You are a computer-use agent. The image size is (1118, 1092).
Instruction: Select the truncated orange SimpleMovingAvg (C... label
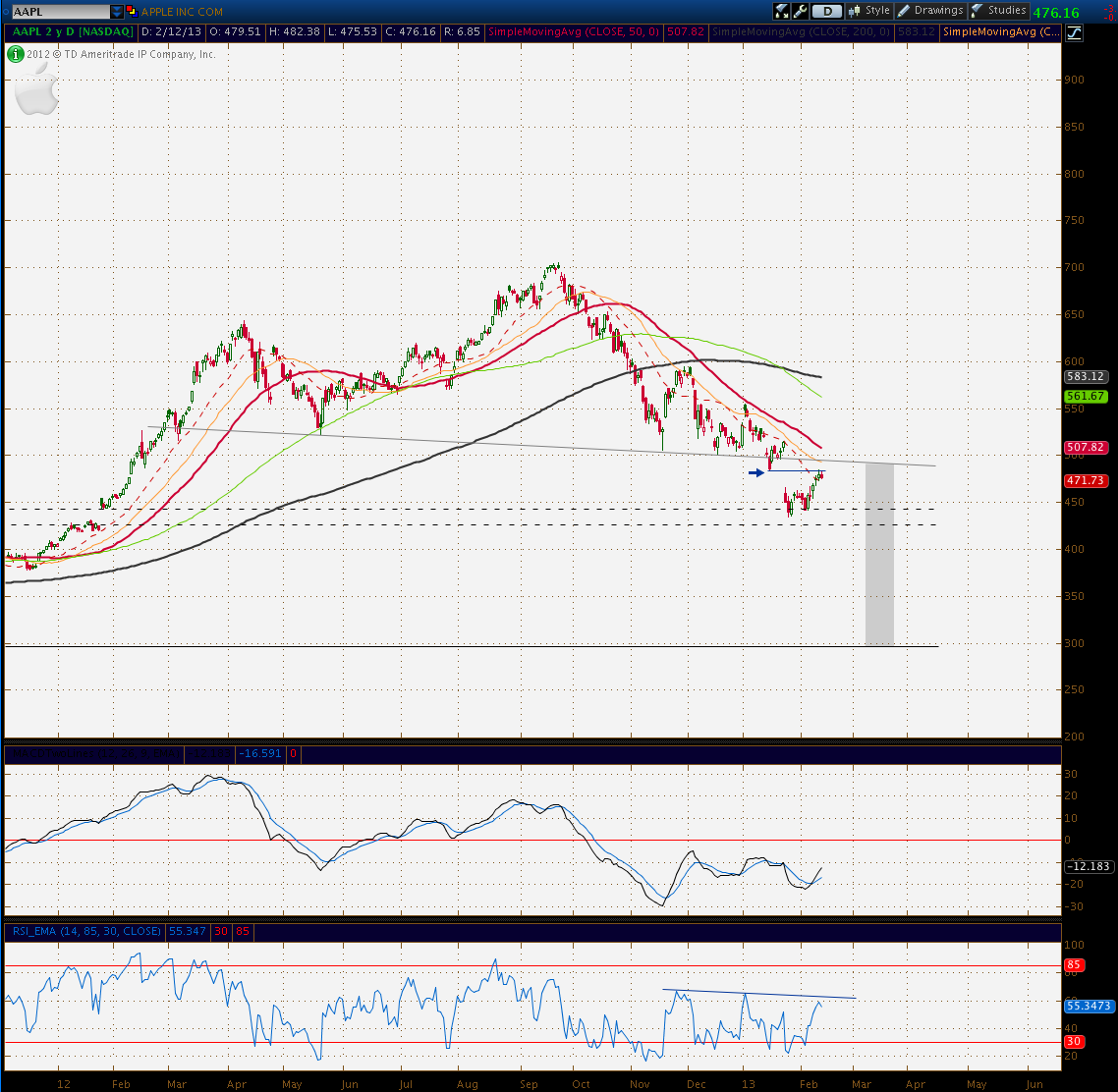[1000, 32]
